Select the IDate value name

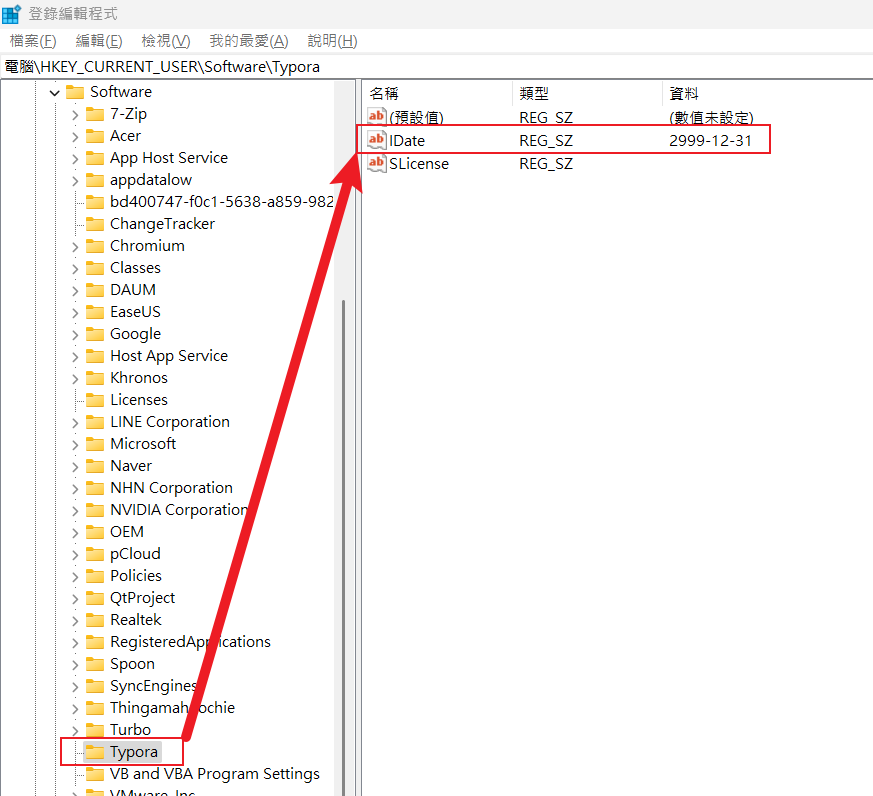click(407, 141)
